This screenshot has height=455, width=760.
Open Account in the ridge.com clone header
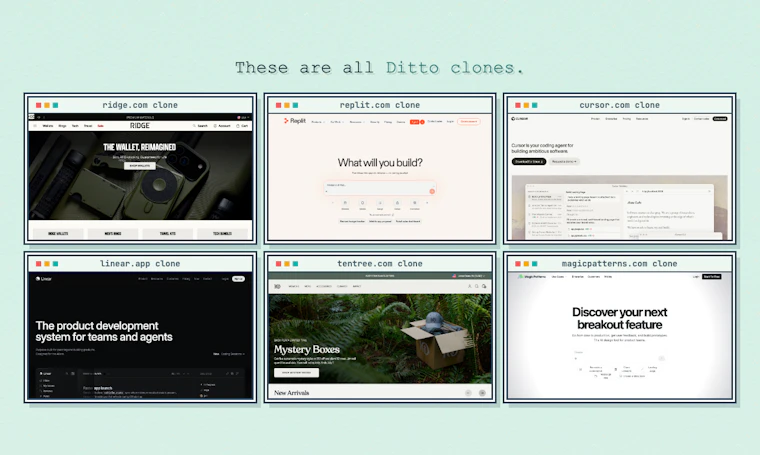[x=222, y=126]
